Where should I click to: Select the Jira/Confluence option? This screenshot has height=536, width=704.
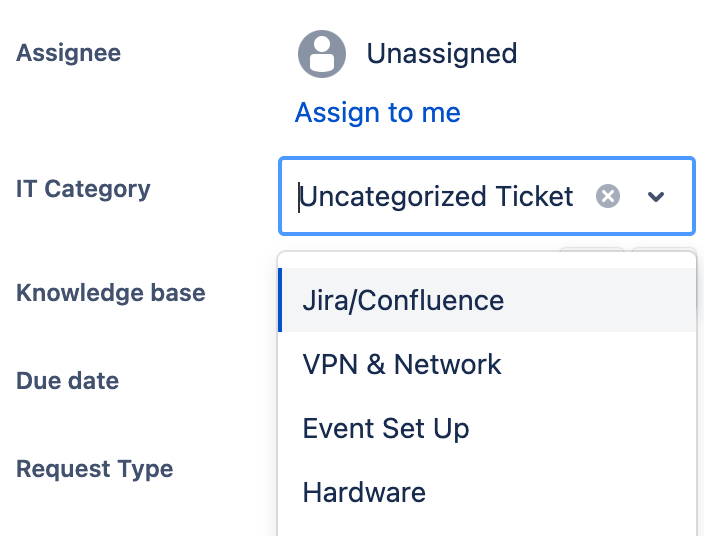pos(403,300)
